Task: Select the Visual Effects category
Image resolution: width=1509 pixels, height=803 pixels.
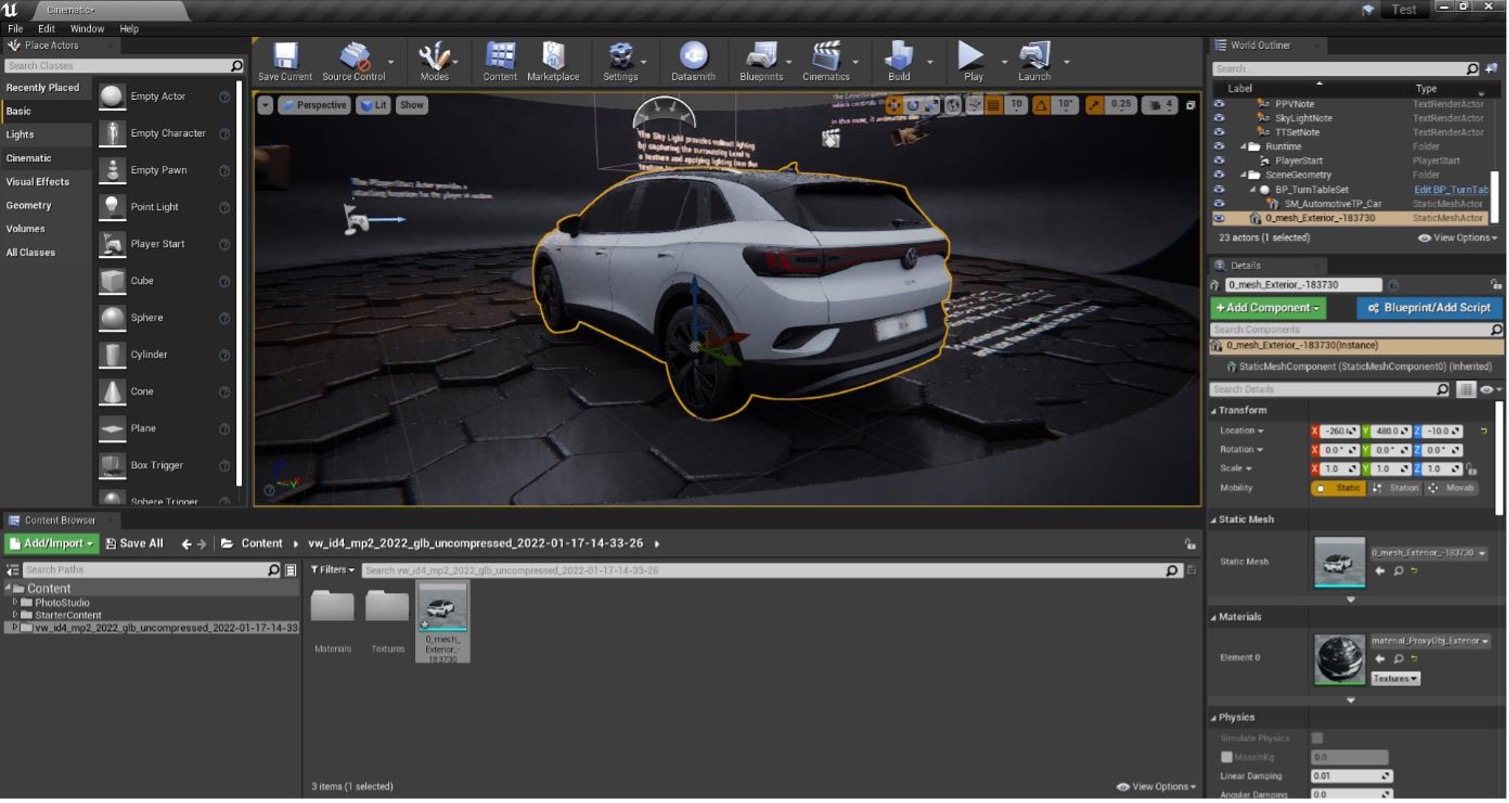Action: click(45, 182)
